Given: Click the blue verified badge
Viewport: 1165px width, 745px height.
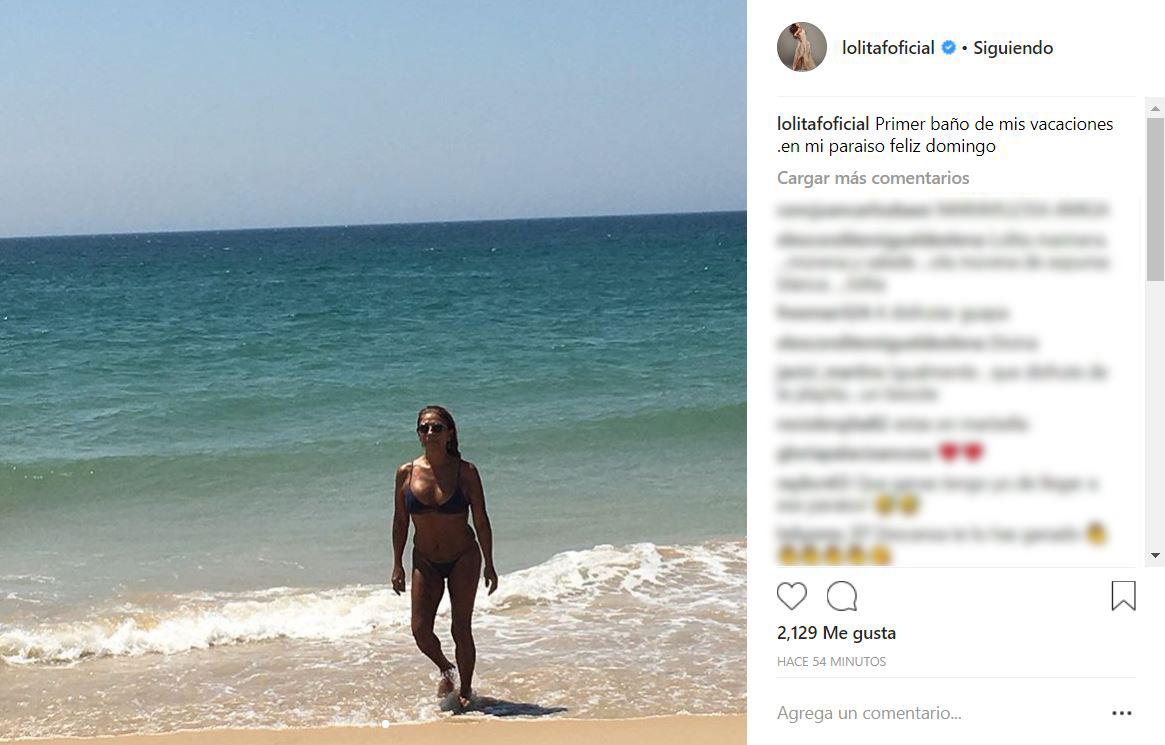Looking at the screenshot, I should [x=949, y=48].
